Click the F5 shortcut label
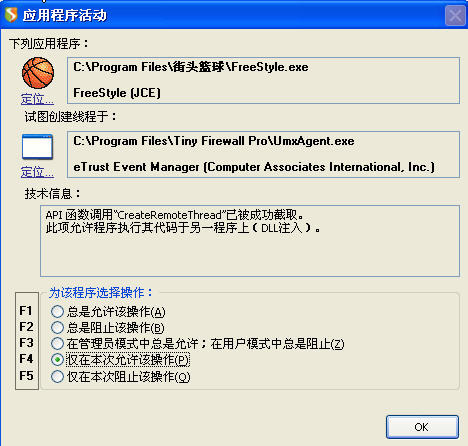This screenshot has height=446, width=468. pyautogui.click(x=26, y=376)
